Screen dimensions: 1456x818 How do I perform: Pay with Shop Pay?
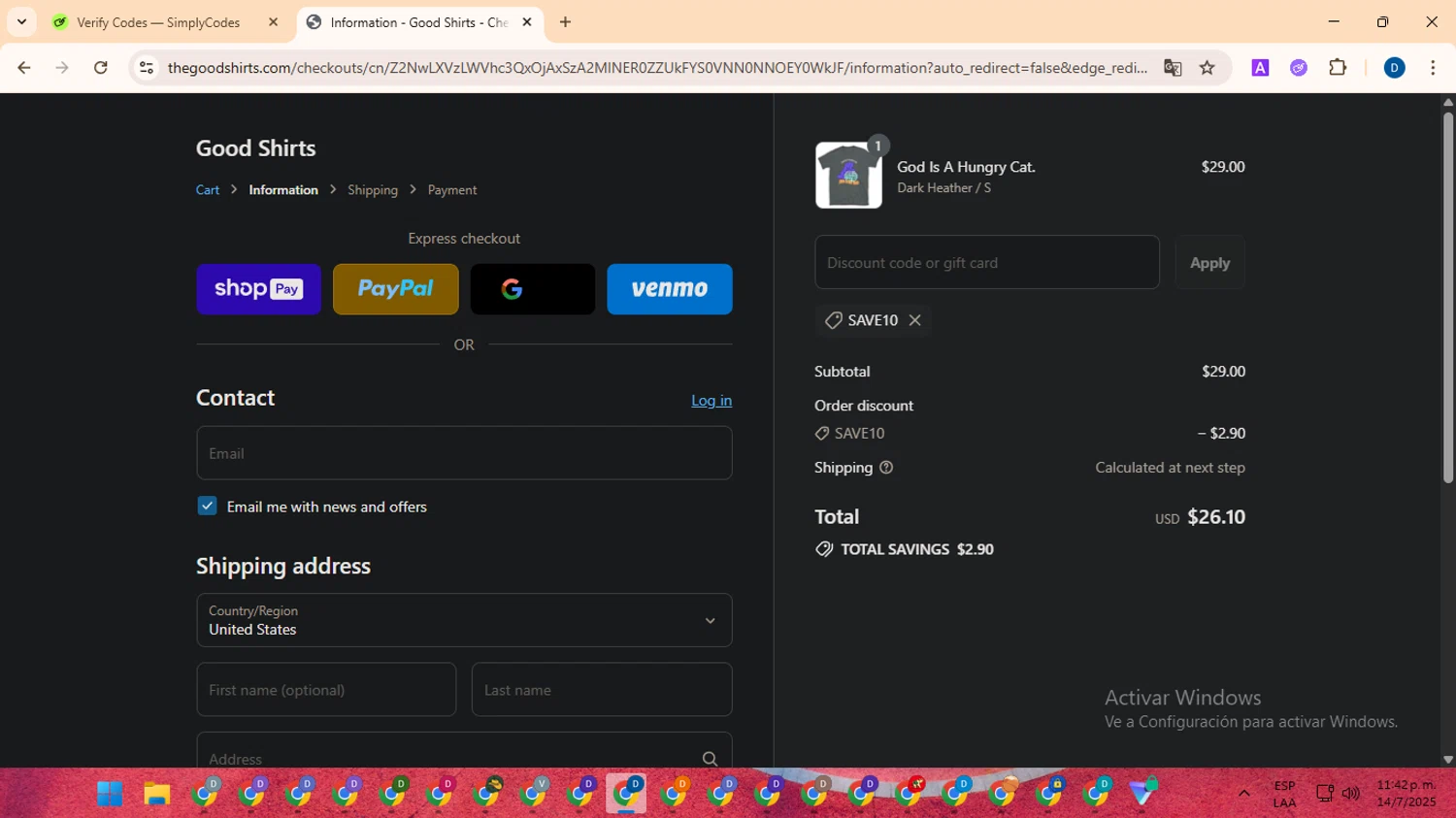(258, 289)
